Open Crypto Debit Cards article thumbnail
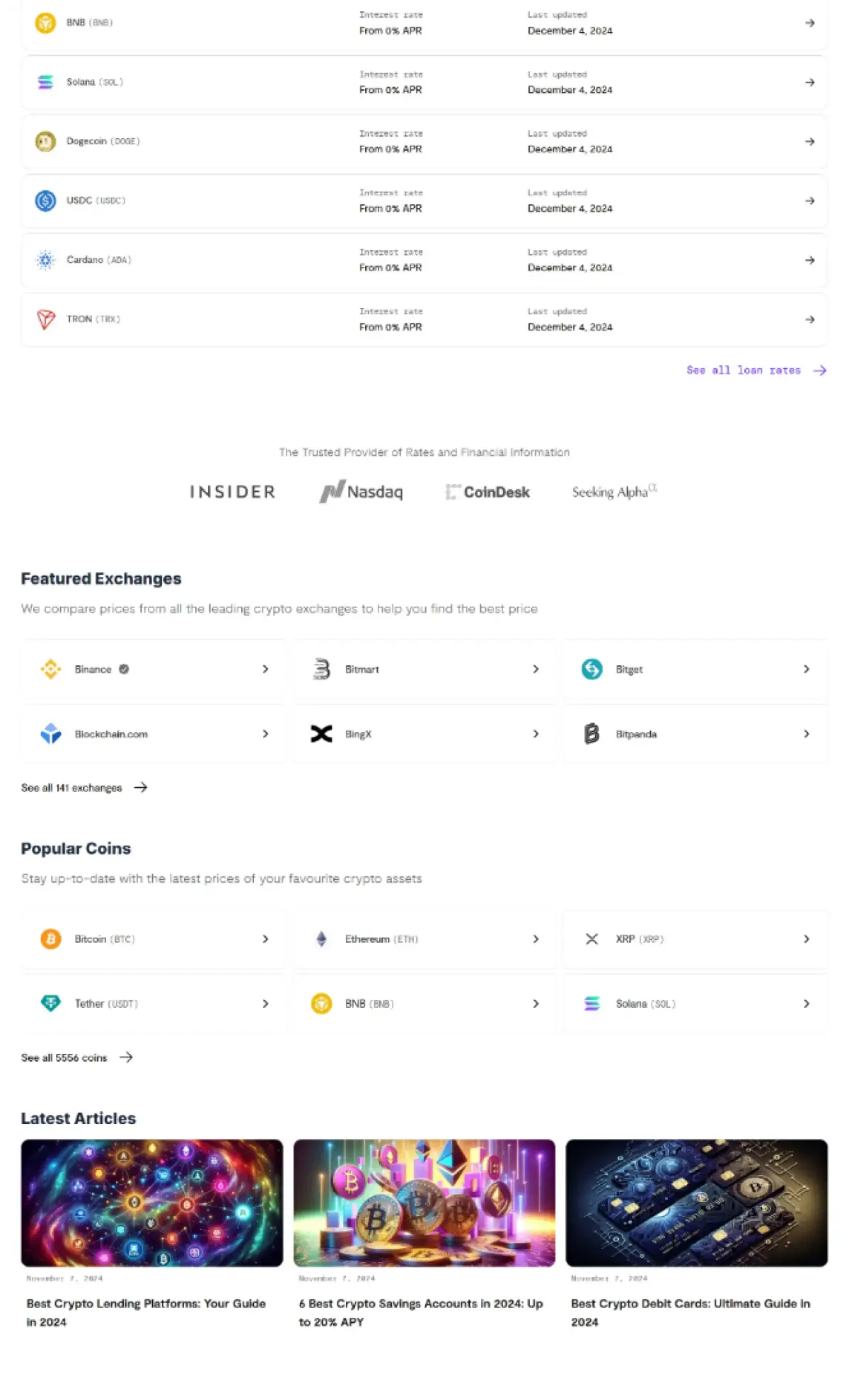The height and width of the screenshot is (1400, 849). pos(697,1203)
